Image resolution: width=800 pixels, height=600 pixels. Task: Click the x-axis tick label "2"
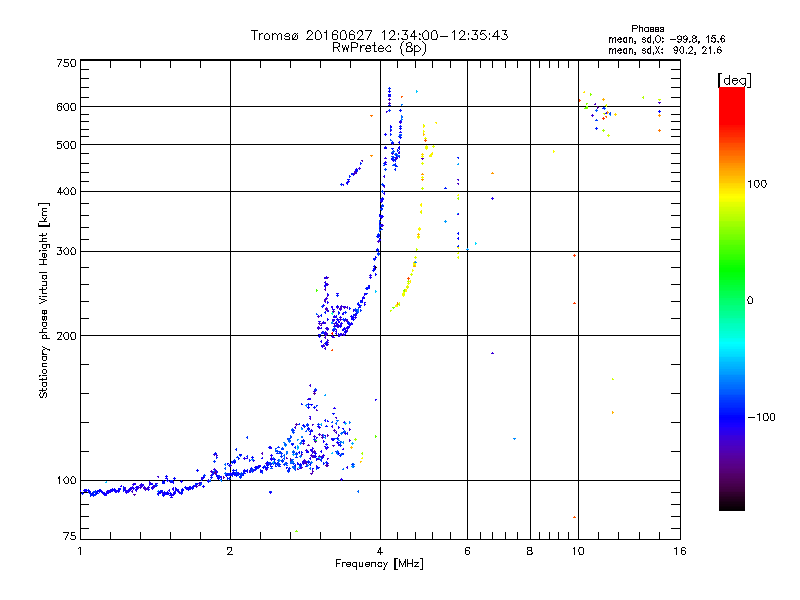click(x=230, y=551)
